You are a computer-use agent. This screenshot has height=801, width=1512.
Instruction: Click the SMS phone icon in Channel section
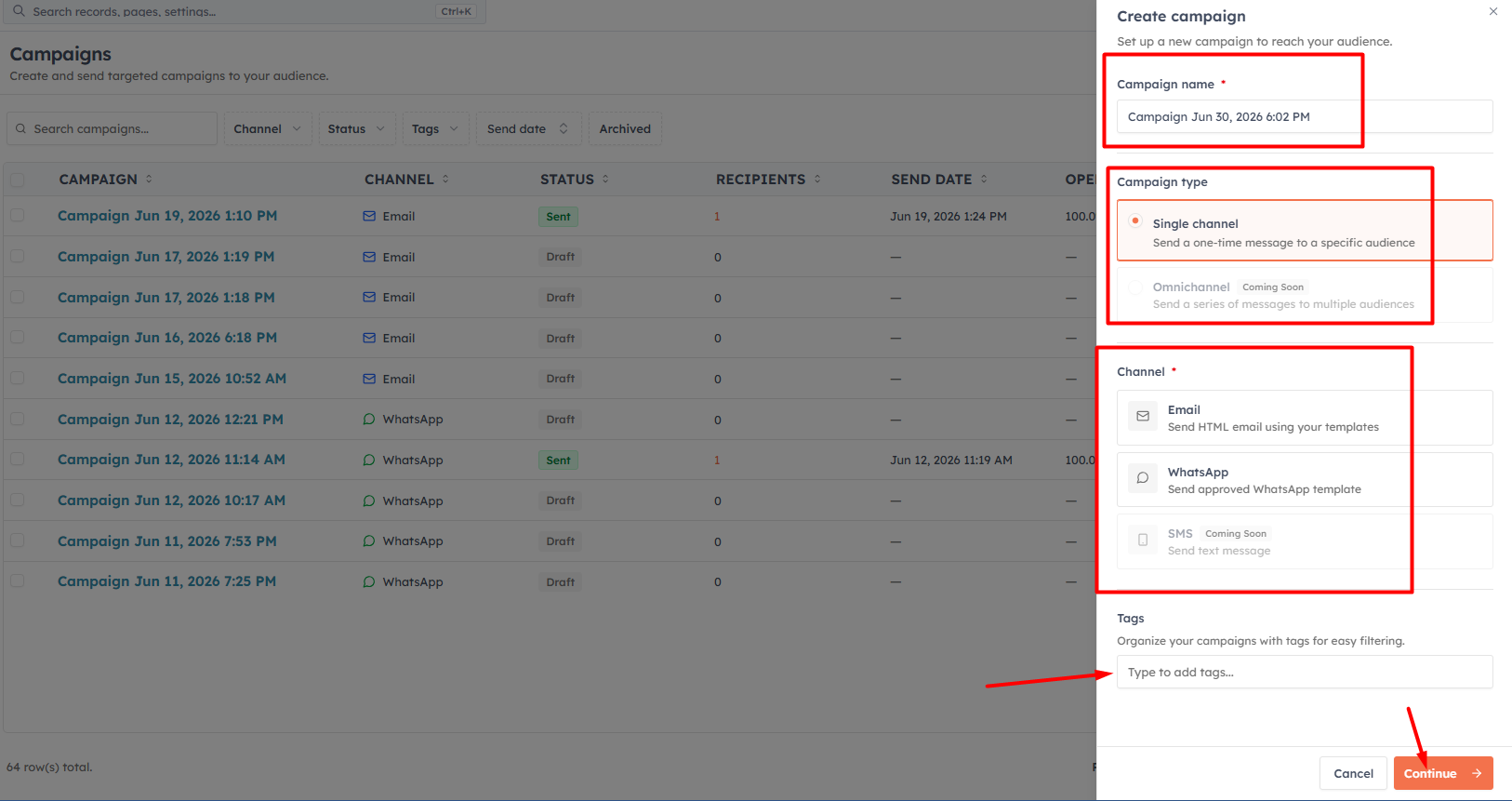pyautogui.click(x=1143, y=540)
